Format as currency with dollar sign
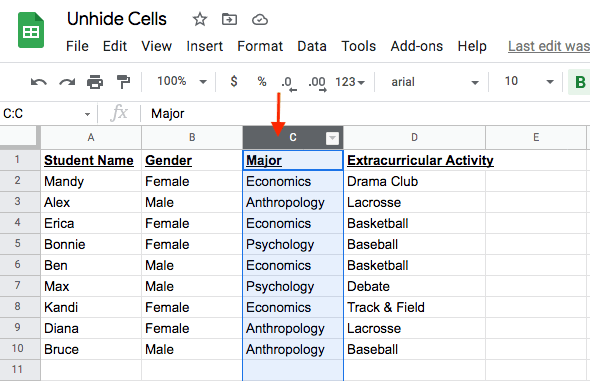590x381 pixels. (x=234, y=81)
